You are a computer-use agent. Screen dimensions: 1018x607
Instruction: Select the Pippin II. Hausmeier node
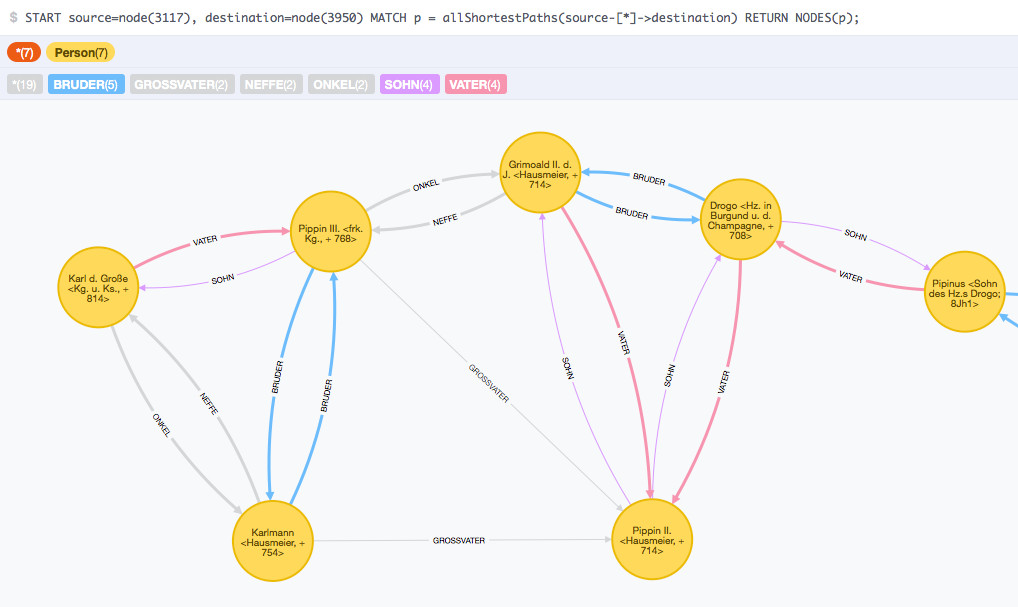pyautogui.click(x=652, y=540)
